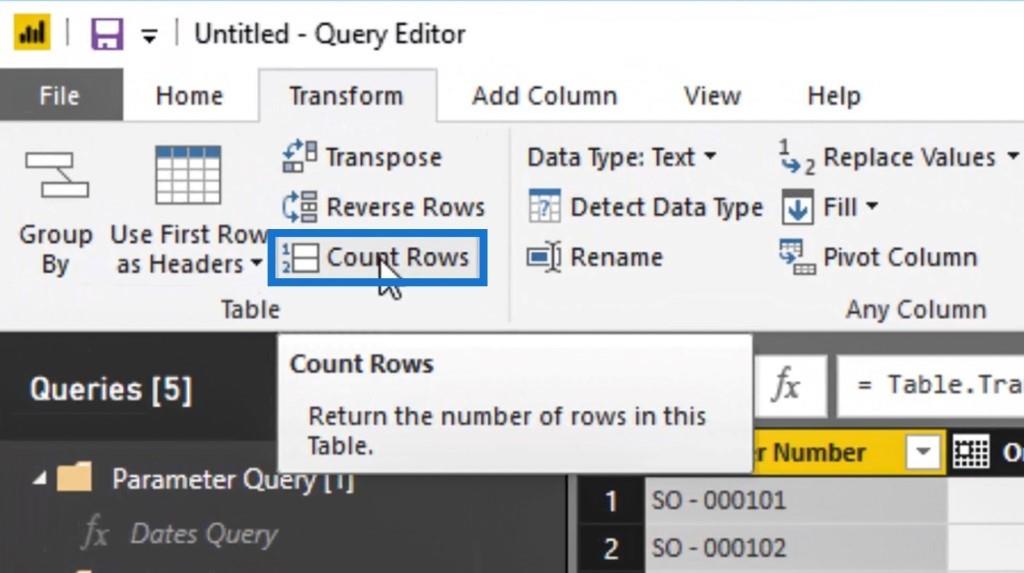1024x573 pixels.
Task: Open the Data Type: Text dropdown
Action: pos(621,157)
